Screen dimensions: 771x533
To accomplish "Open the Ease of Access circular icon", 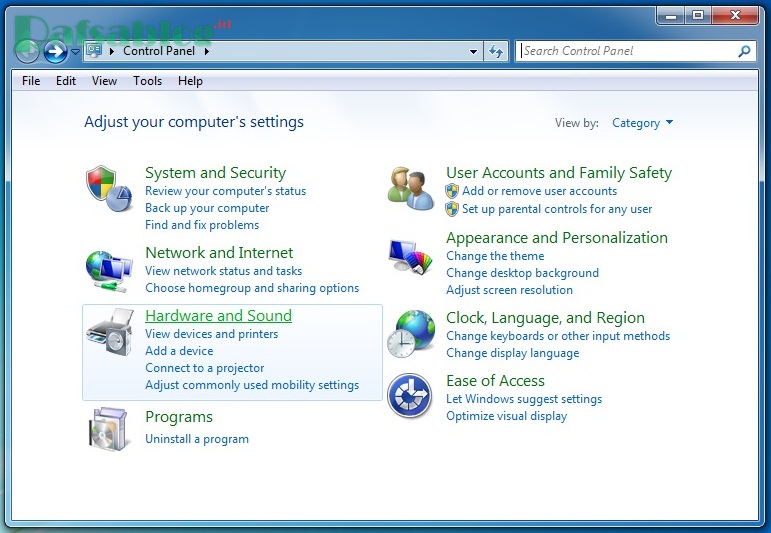I will tap(410, 396).
